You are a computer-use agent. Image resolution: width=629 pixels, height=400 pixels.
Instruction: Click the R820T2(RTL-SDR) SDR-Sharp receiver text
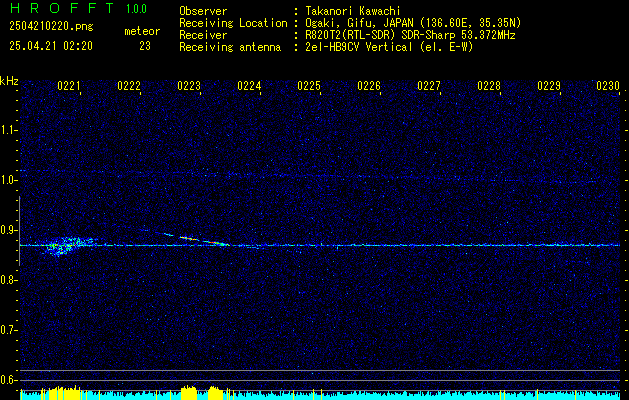[410, 35]
